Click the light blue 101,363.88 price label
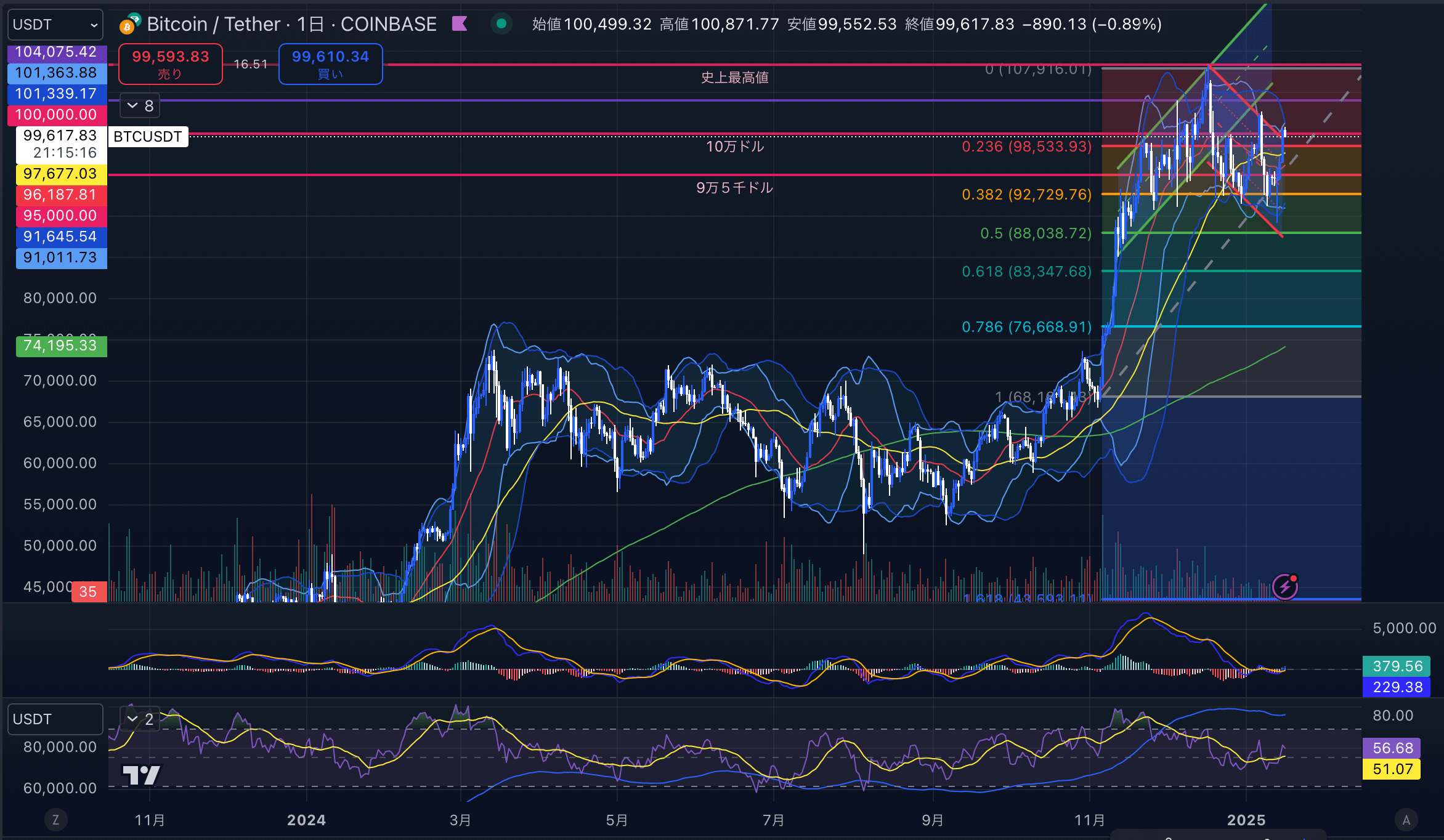Screen dimensions: 1444x840 pyautogui.click(x=57, y=73)
